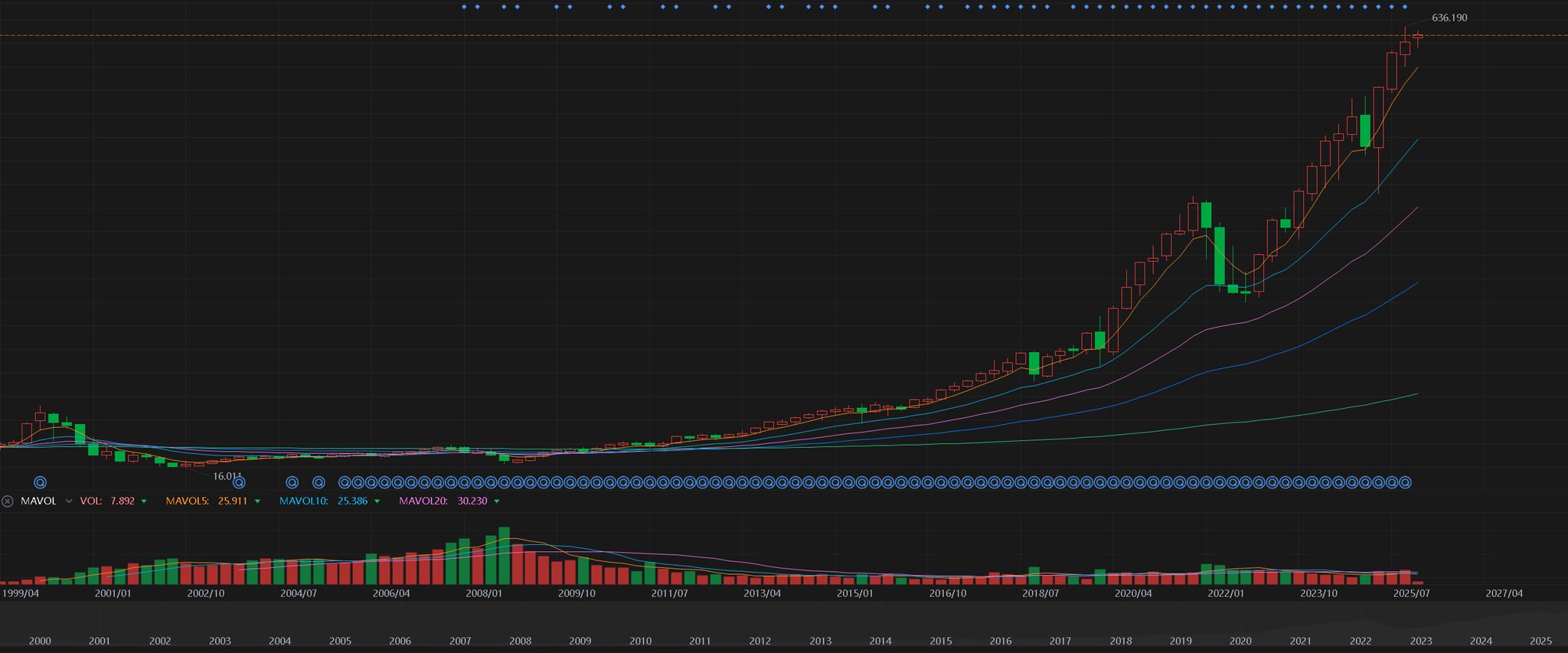This screenshot has width=1568, height=653.
Task: Click the 2015/01 date axis label
Action: pyautogui.click(x=855, y=593)
